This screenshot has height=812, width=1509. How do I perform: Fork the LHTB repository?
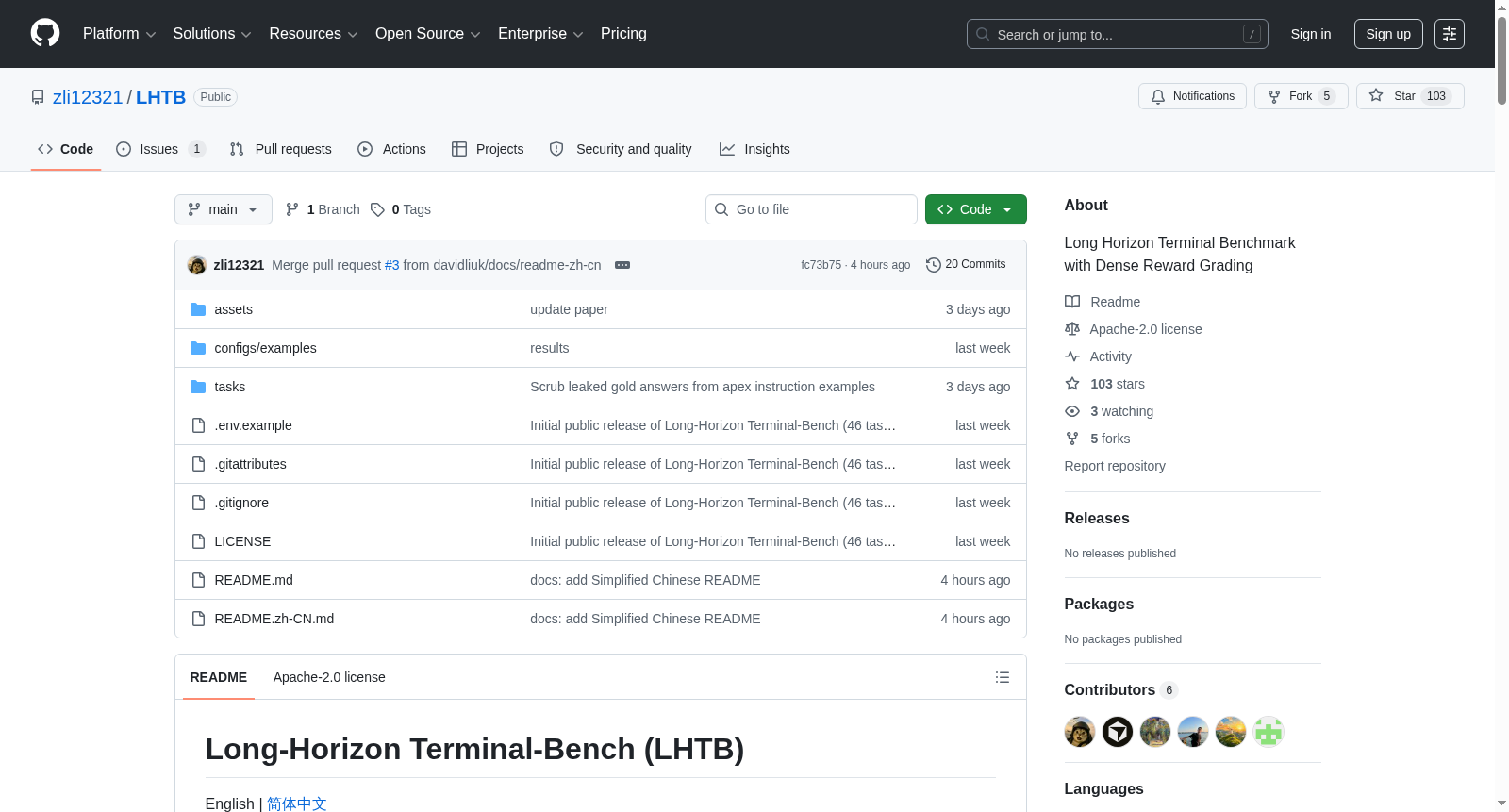(x=1301, y=96)
